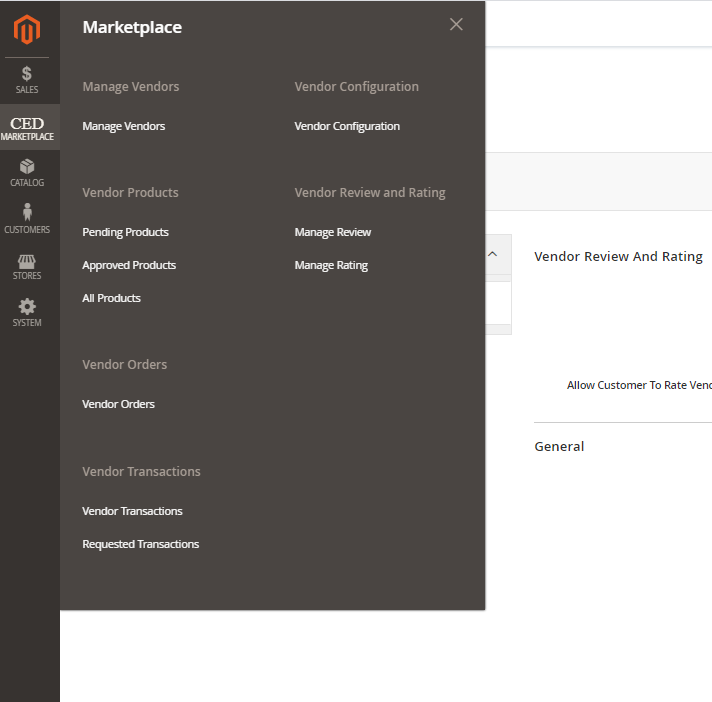Expand the General settings section
712x702 pixels.
click(x=559, y=447)
